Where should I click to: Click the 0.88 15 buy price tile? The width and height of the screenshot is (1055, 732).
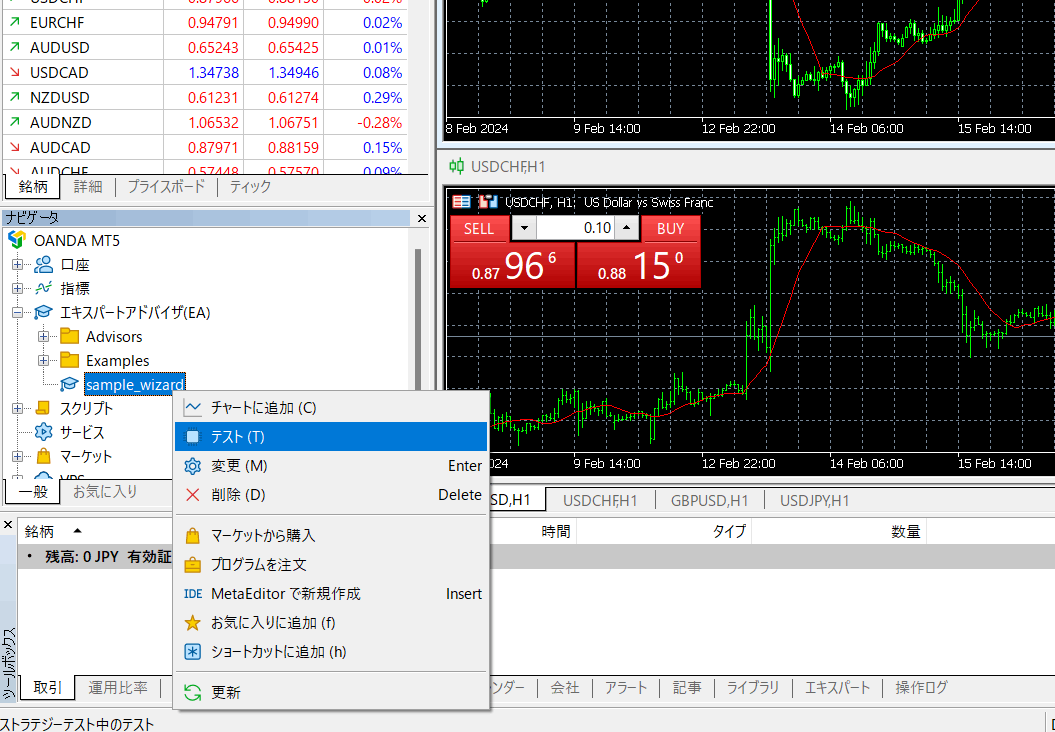click(x=639, y=265)
